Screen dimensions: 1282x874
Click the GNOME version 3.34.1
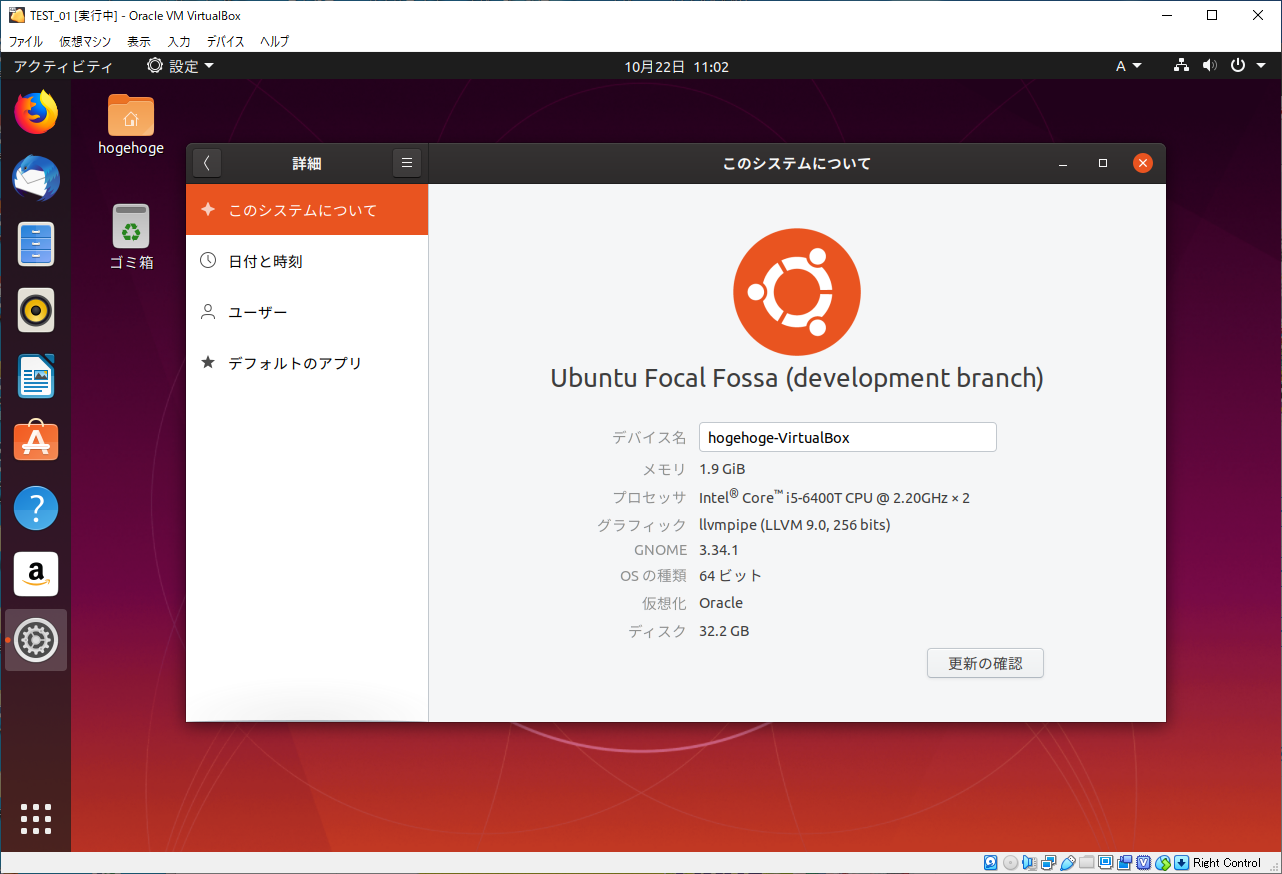(719, 550)
